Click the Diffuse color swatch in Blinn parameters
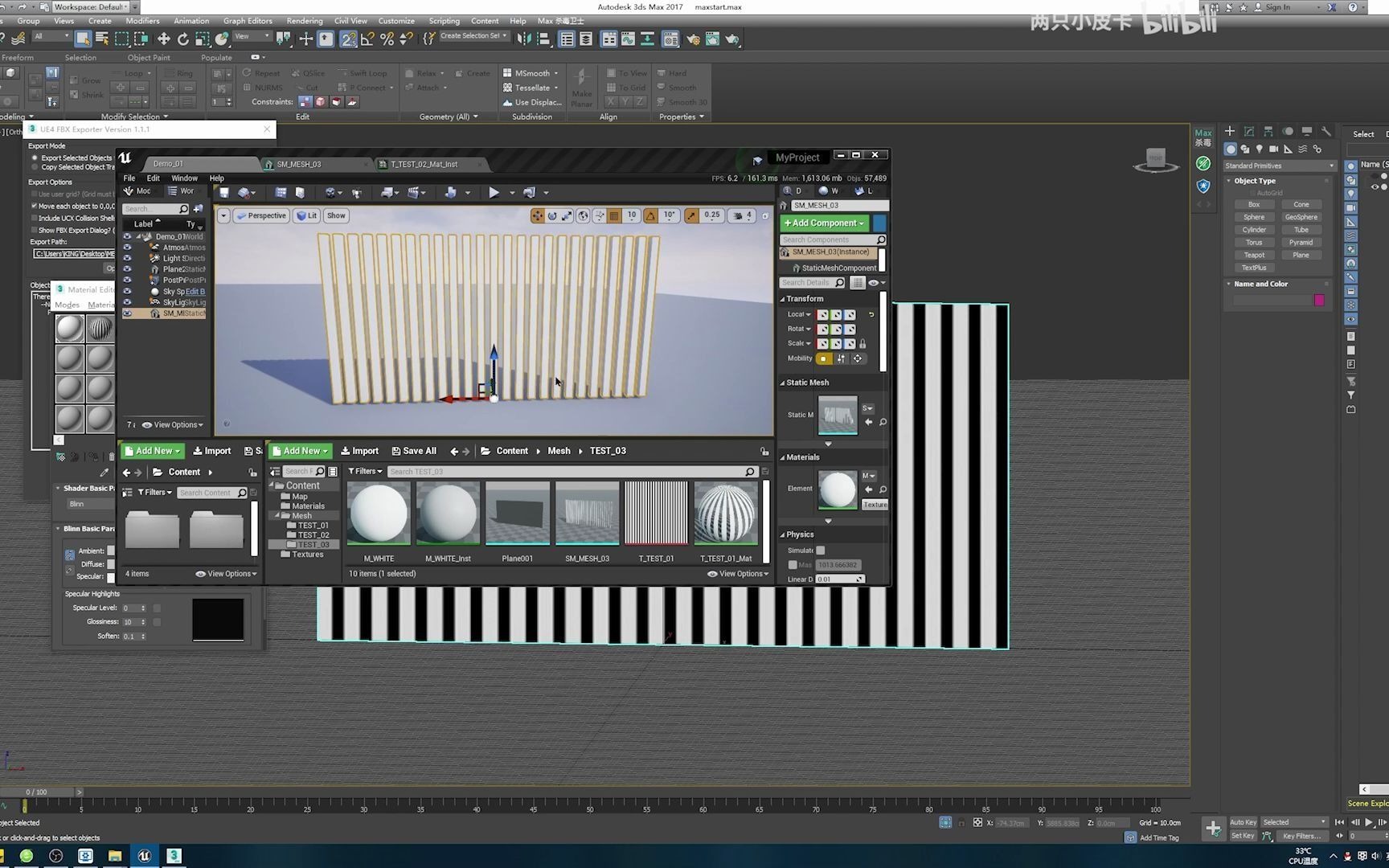 click(111, 563)
